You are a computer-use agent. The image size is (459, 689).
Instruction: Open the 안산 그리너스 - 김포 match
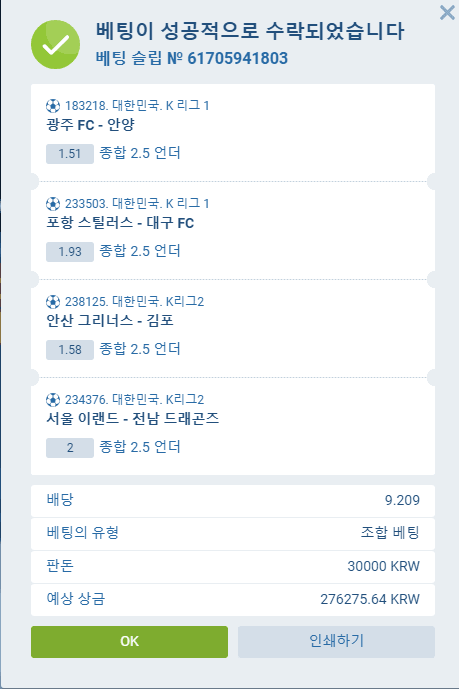(x=110, y=320)
